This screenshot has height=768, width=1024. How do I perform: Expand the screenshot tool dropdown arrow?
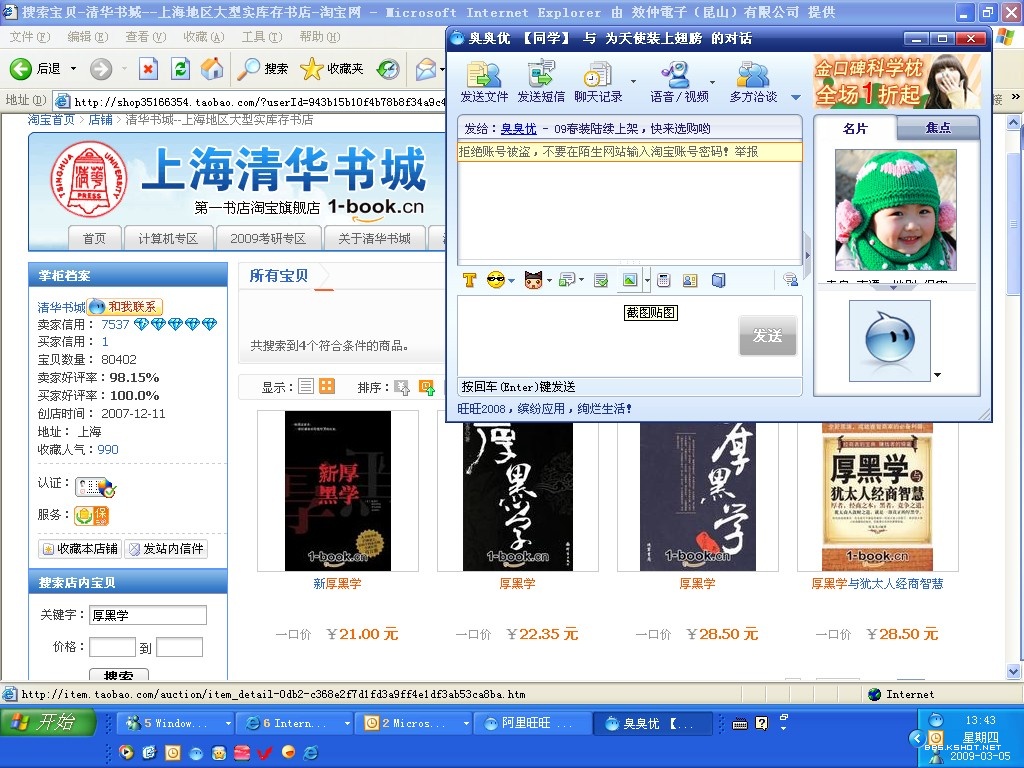(x=647, y=281)
